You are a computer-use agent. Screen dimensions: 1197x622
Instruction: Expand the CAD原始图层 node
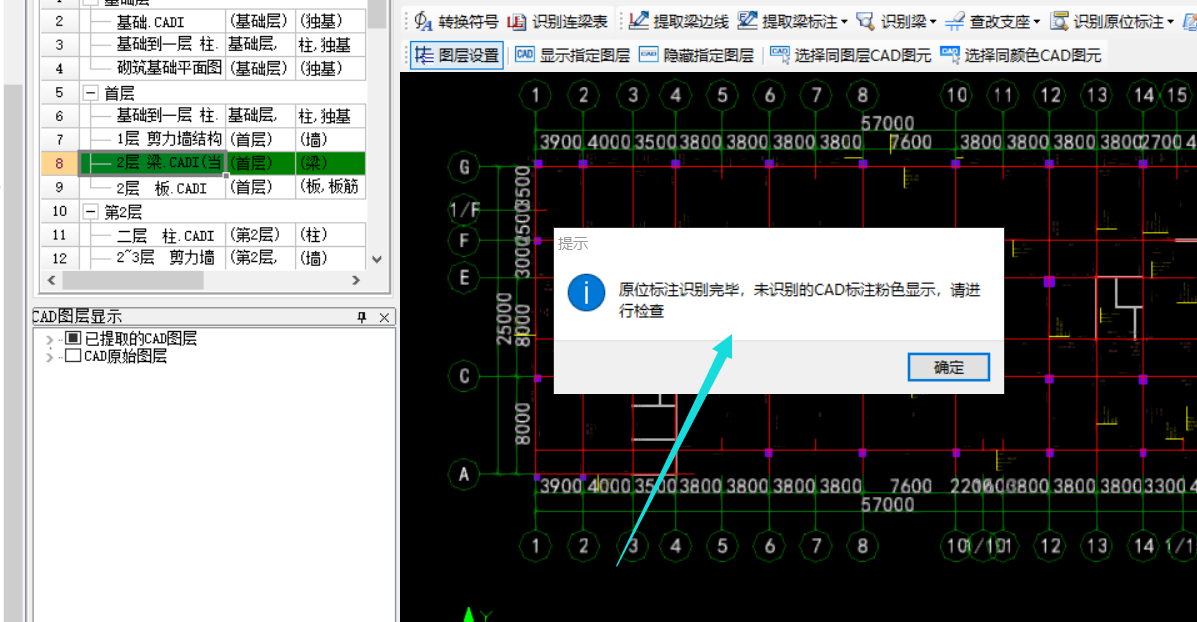tap(50, 356)
